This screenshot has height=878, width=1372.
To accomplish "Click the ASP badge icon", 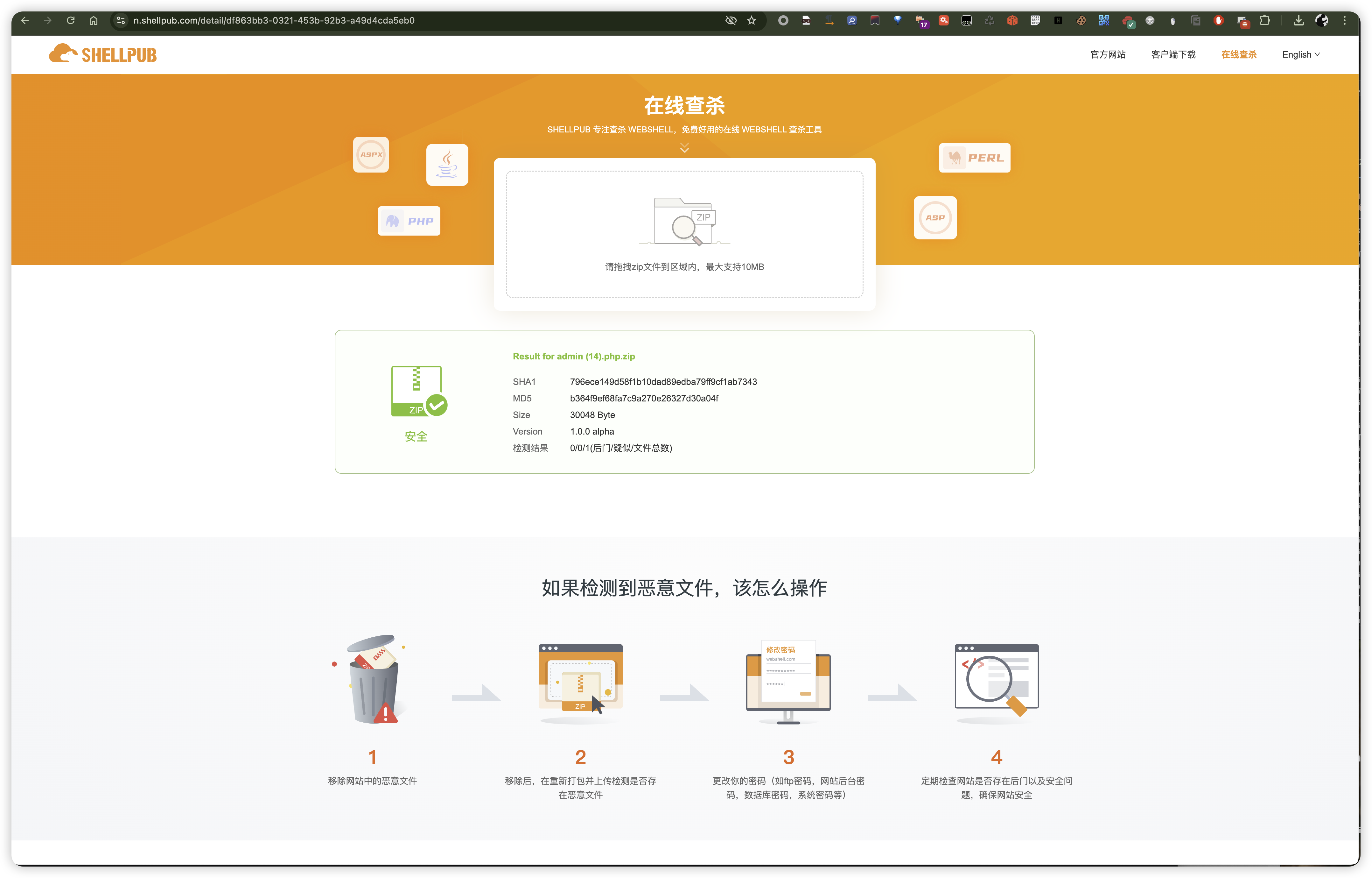I will [935, 218].
